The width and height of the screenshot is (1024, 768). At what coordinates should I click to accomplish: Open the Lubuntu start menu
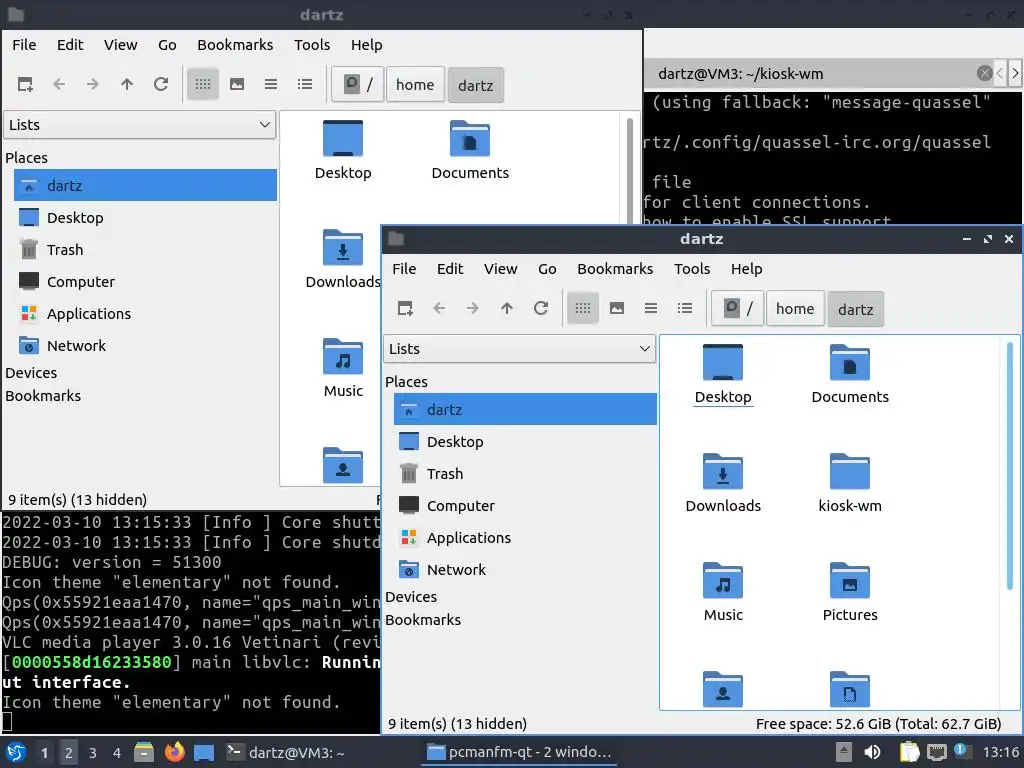click(x=16, y=752)
